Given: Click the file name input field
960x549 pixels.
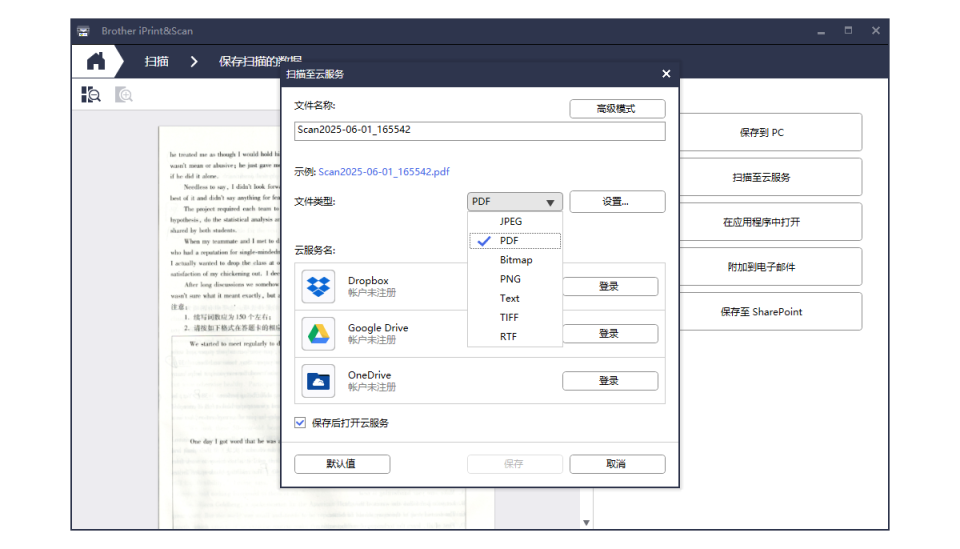Looking at the screenshot, I should 479,130.
